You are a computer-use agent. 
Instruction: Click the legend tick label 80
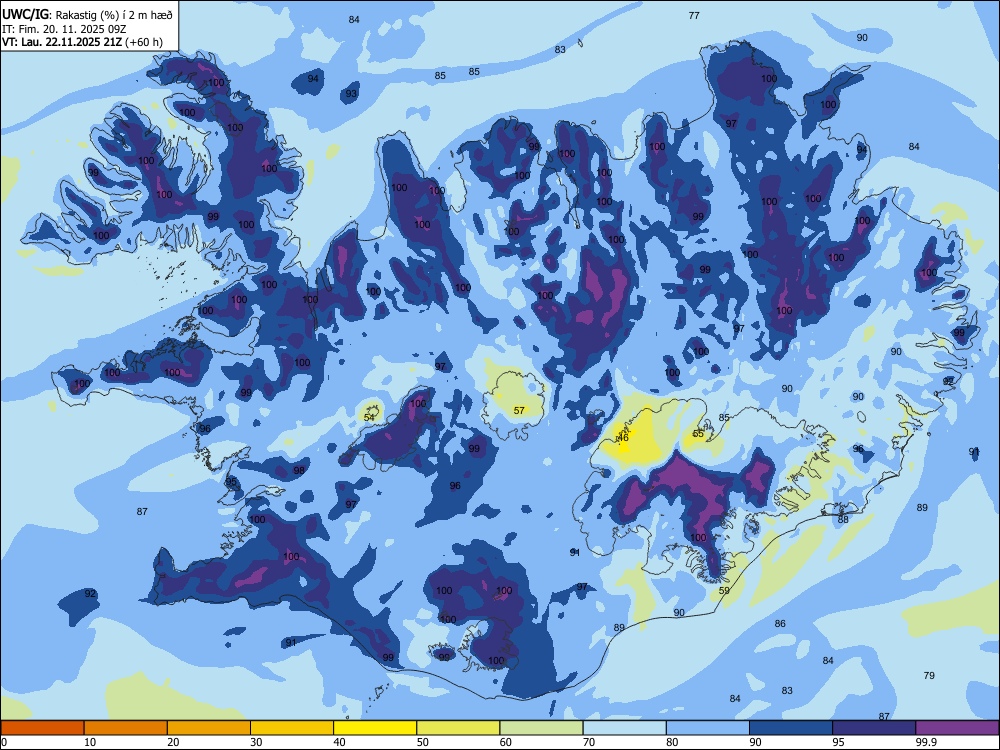click(672, 742)
